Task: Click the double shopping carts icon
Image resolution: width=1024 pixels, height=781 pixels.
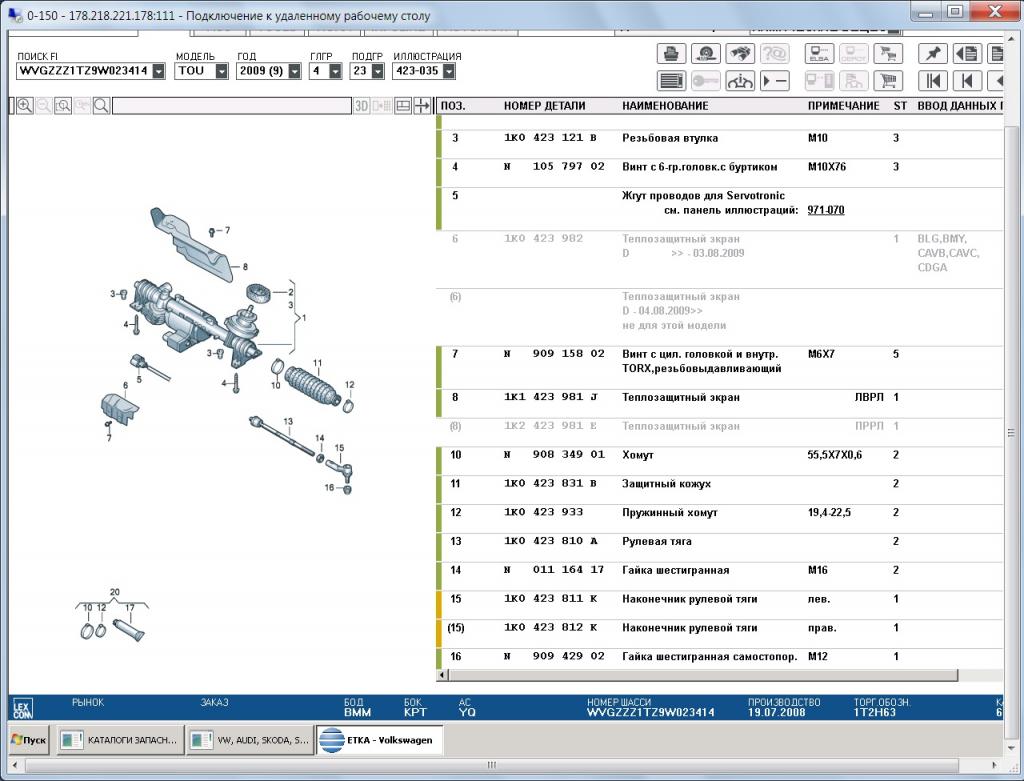Action: click(x=888, y=54)
